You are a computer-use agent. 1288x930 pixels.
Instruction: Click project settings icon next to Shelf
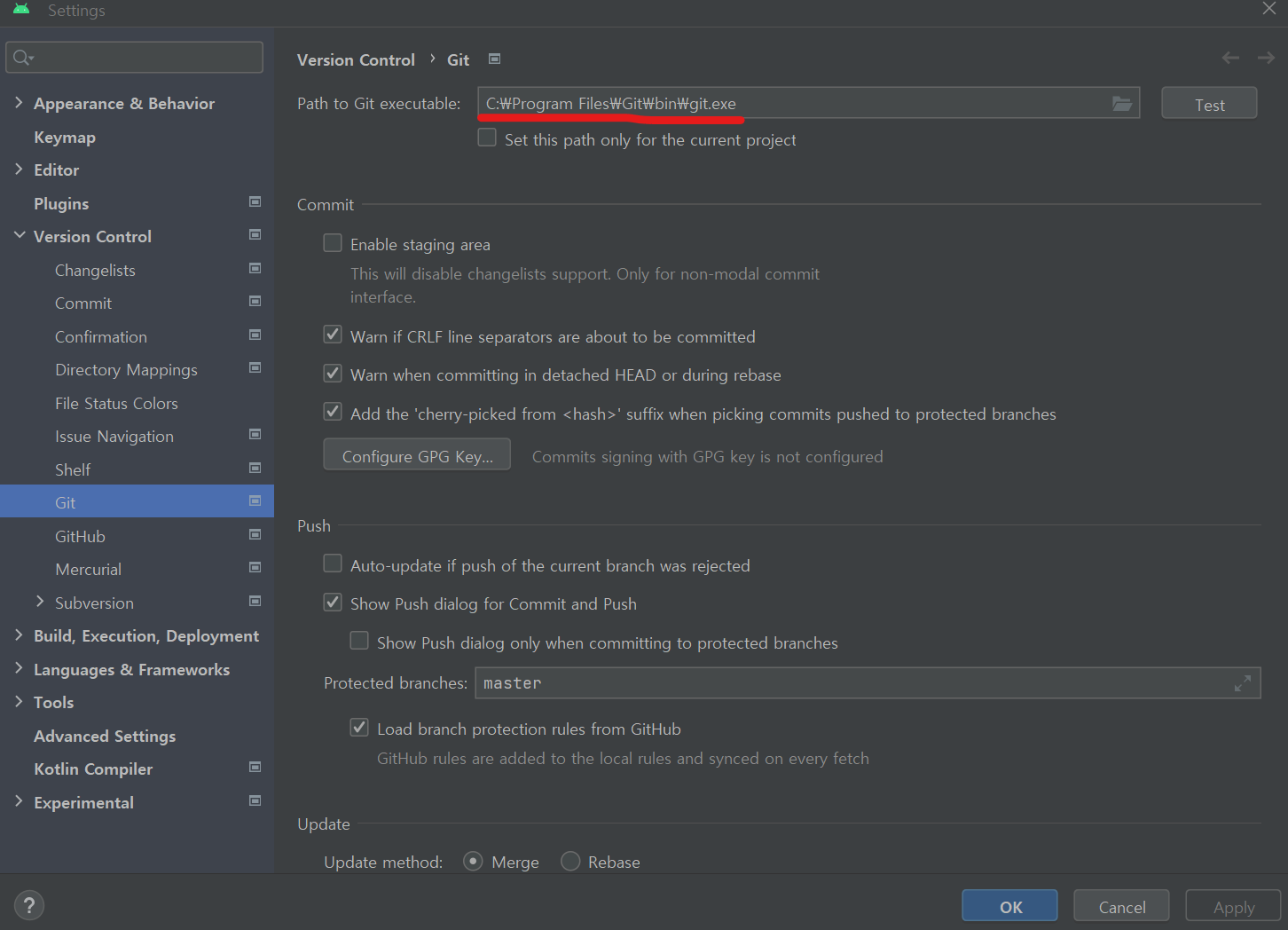pos(255,468)
